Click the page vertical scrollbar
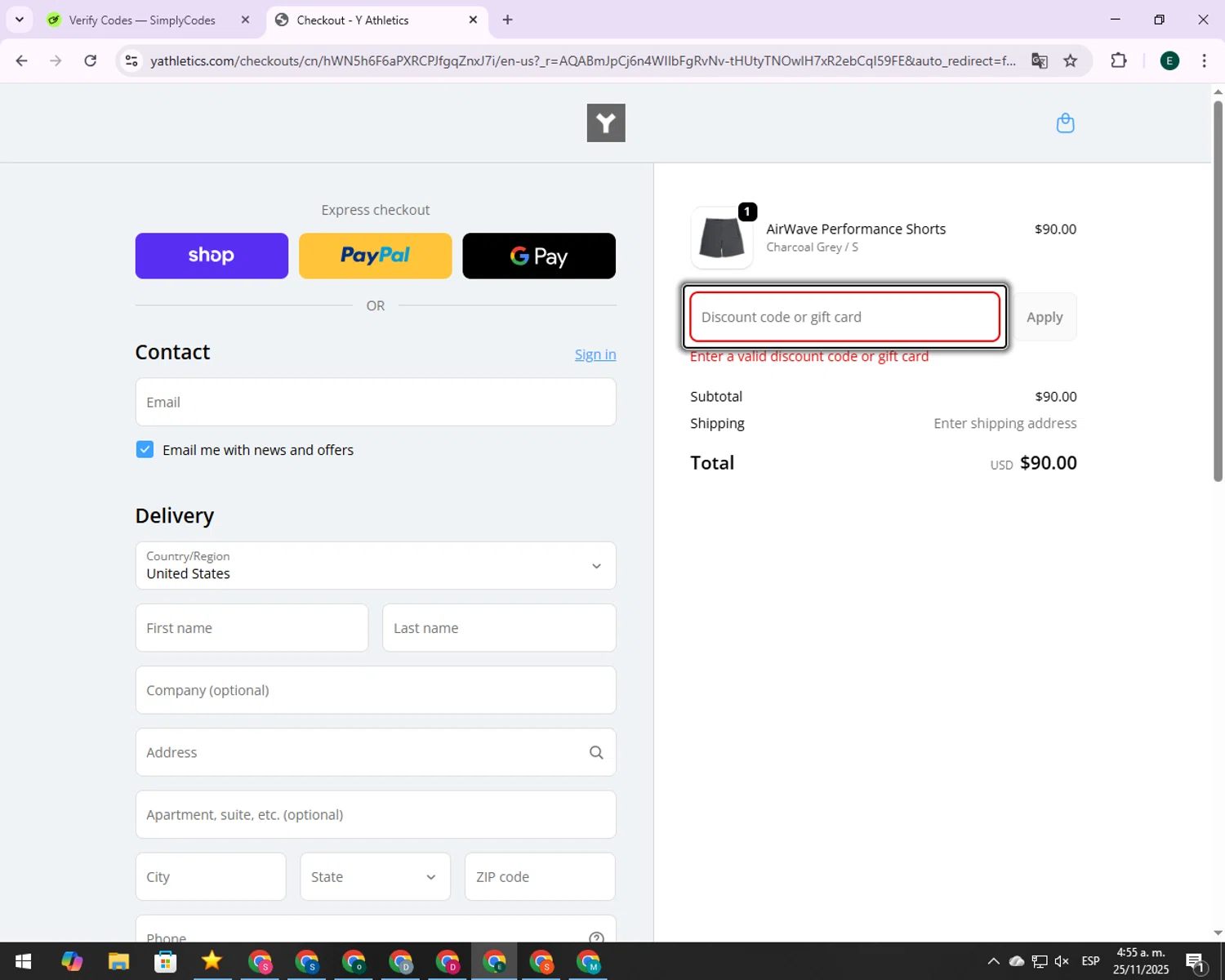This screenshot has height=980, width=1225. click(1218, 290)
